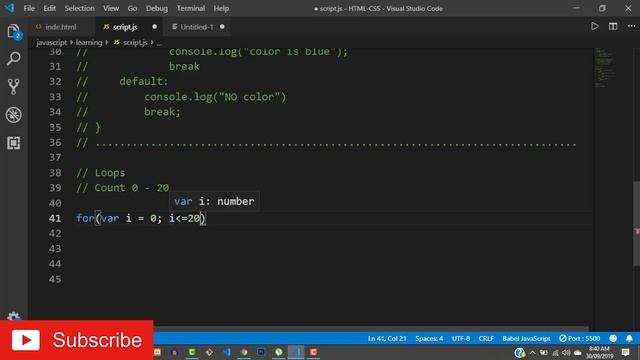Click the 'default:' comment on line 32
Viewport: 640px width, 360px height.
click(x=144, y=82)
